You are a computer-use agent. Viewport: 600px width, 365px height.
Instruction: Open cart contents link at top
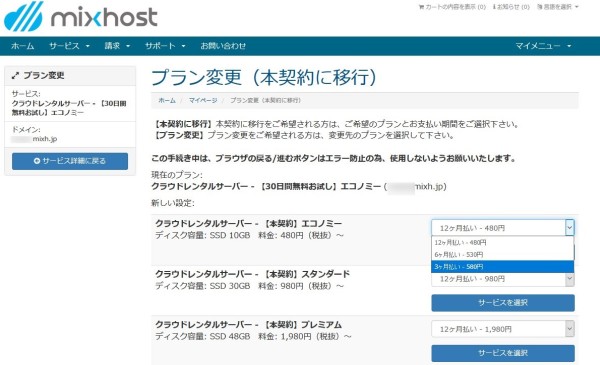click(x=452, y=7)
